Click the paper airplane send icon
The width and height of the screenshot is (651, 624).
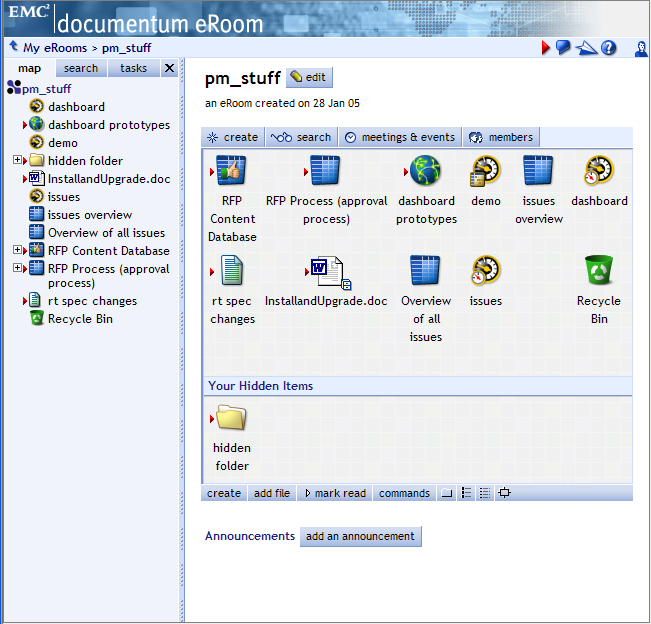tap(586, 47)
